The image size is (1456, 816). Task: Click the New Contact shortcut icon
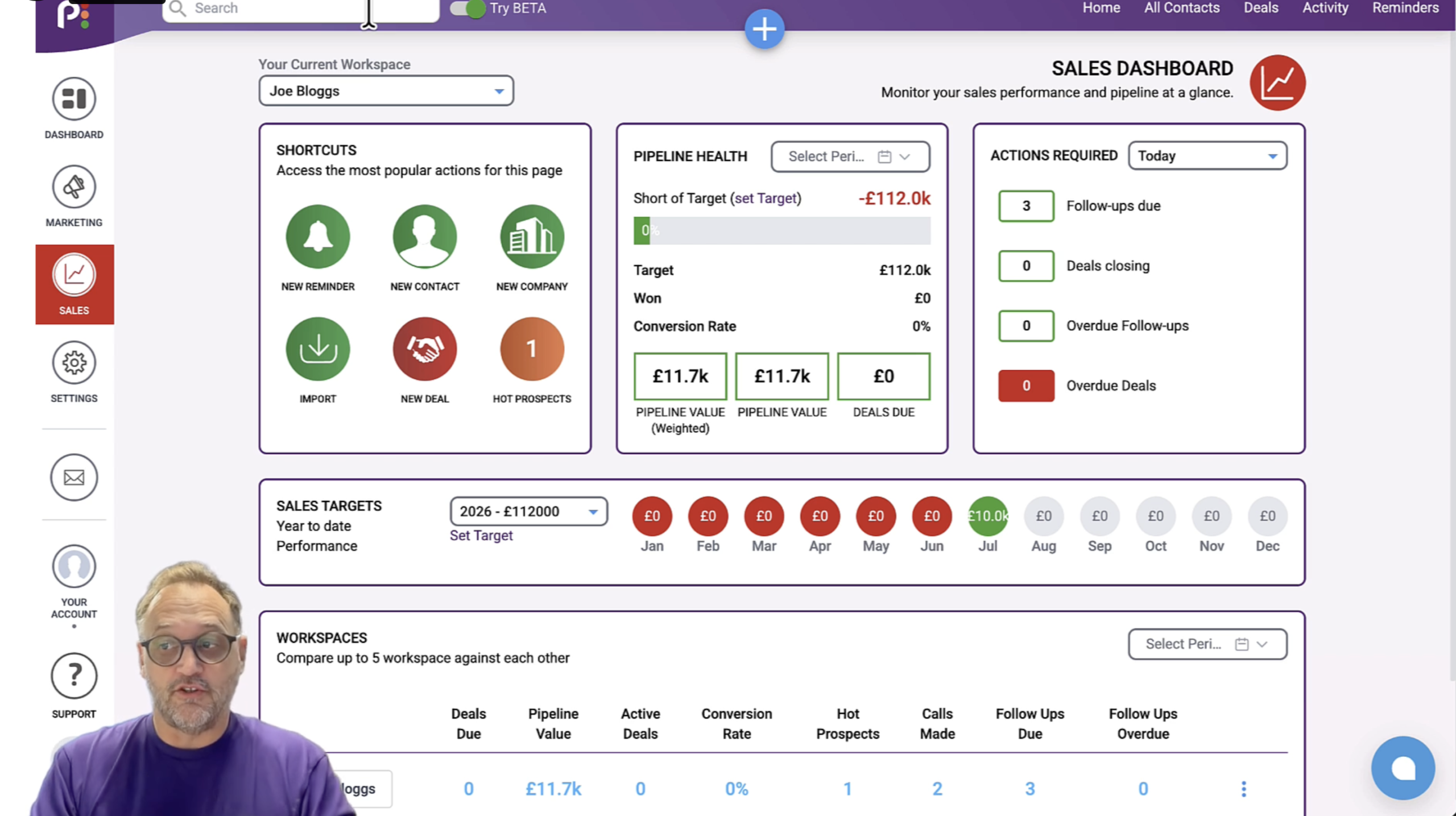pyautogui.click(x=424, y=237)
